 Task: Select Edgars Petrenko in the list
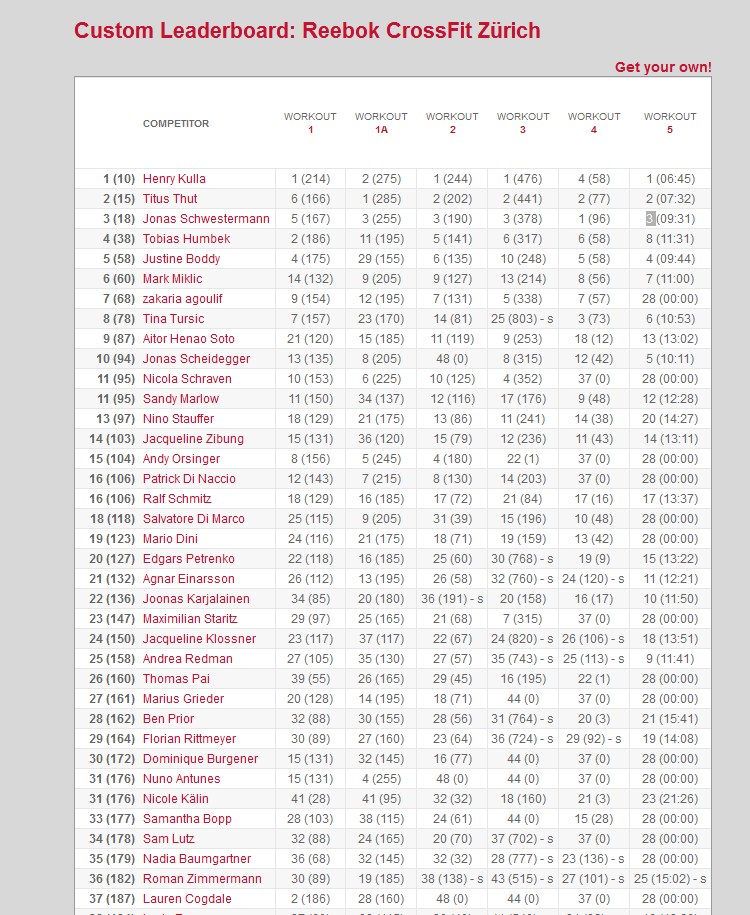tap(189, 558)
